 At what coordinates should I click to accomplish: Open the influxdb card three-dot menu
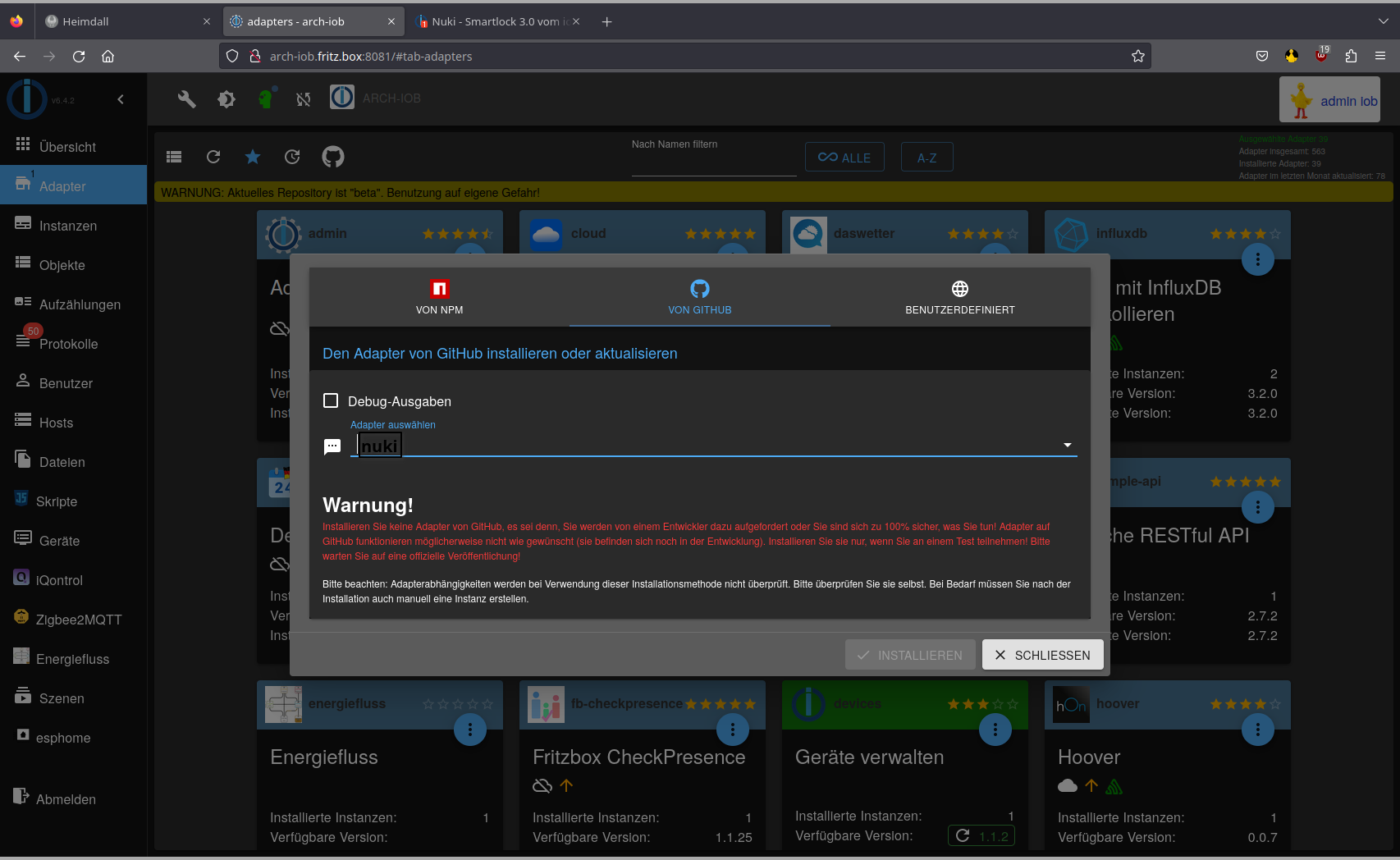[1258, 259]
